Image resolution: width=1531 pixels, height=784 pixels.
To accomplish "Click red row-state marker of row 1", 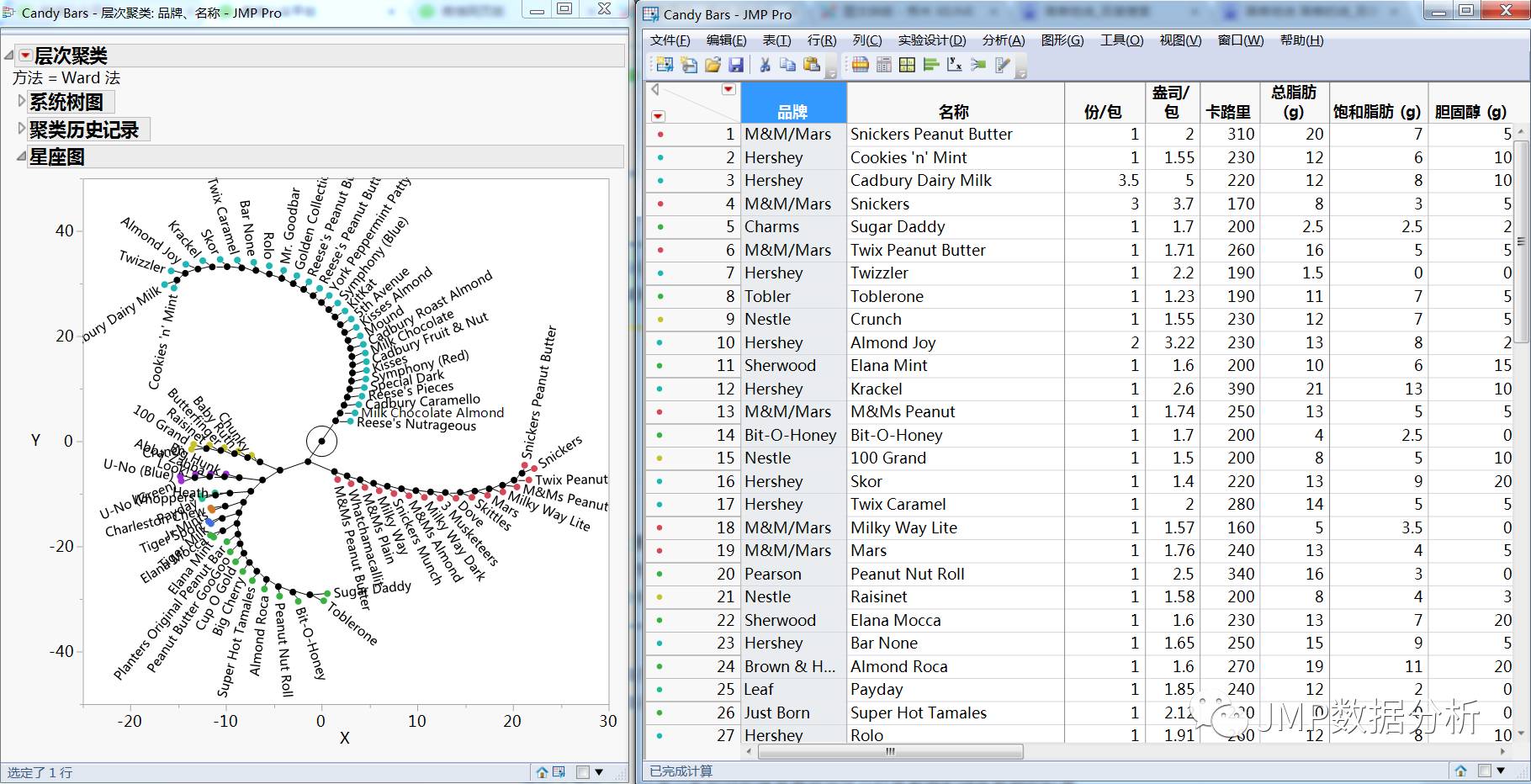I will (x=660, y=135).
